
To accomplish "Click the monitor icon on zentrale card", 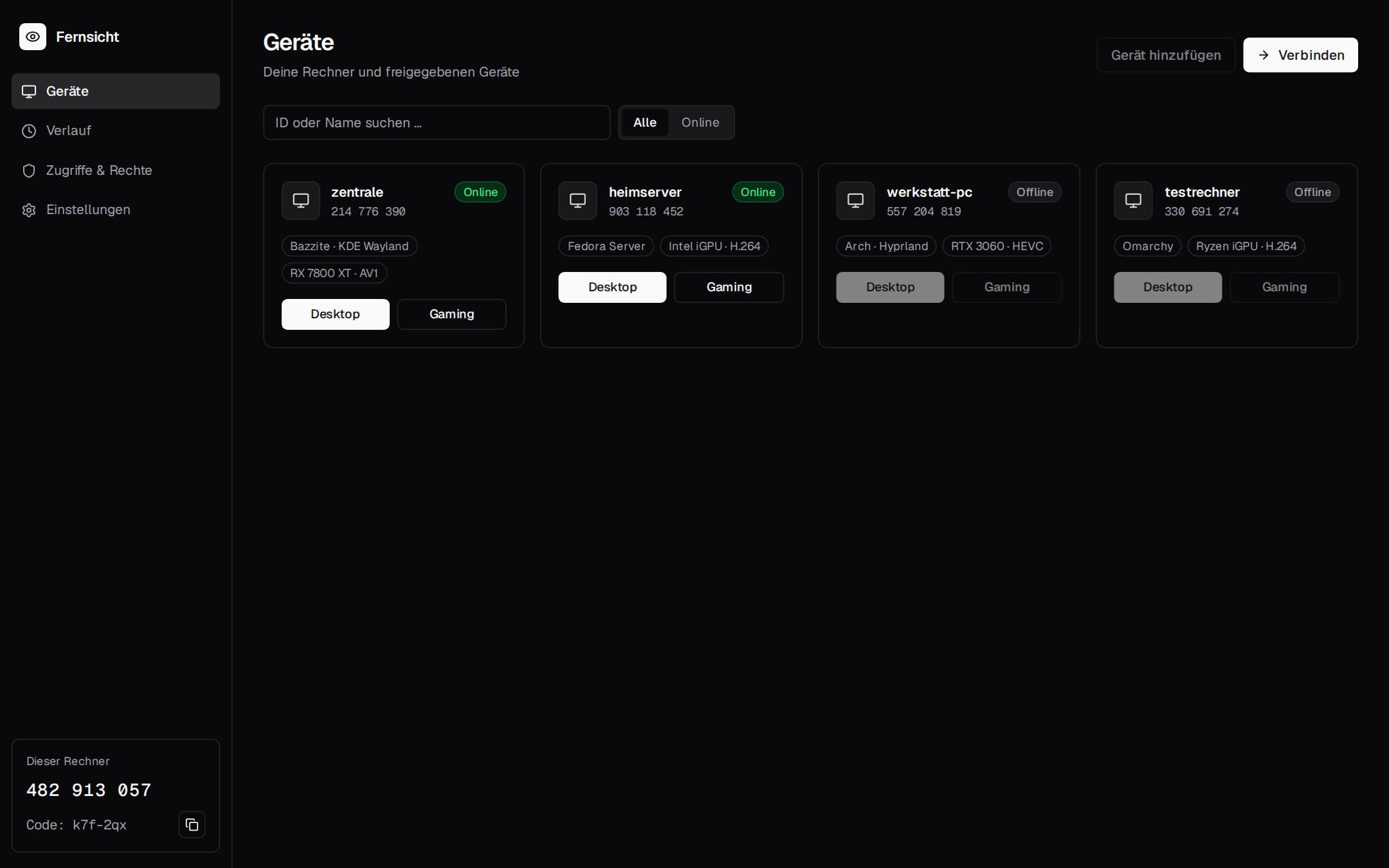I will pos(300,201).
